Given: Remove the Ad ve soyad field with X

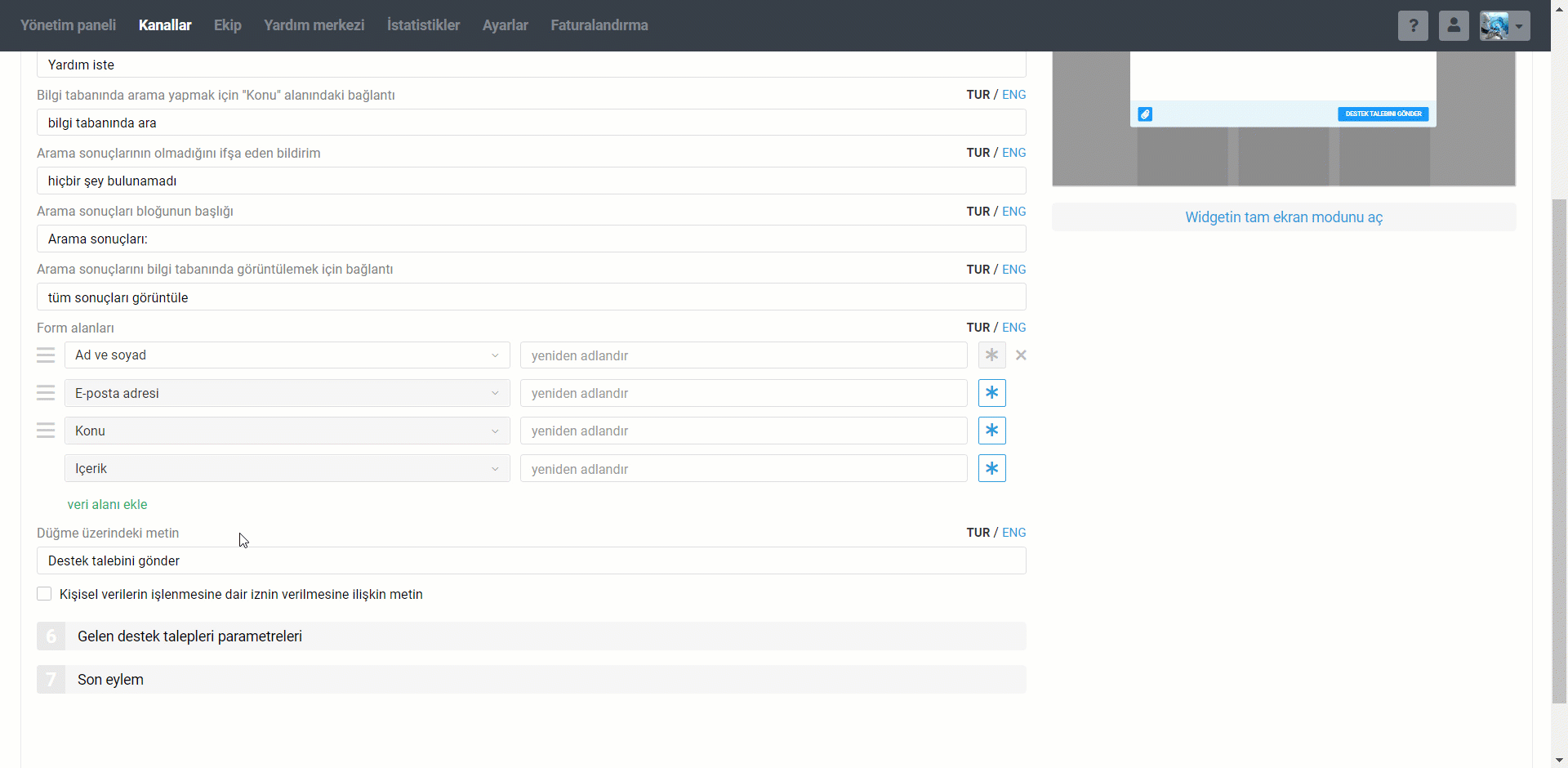Looking at the screenshot, I should (1021, 355).
